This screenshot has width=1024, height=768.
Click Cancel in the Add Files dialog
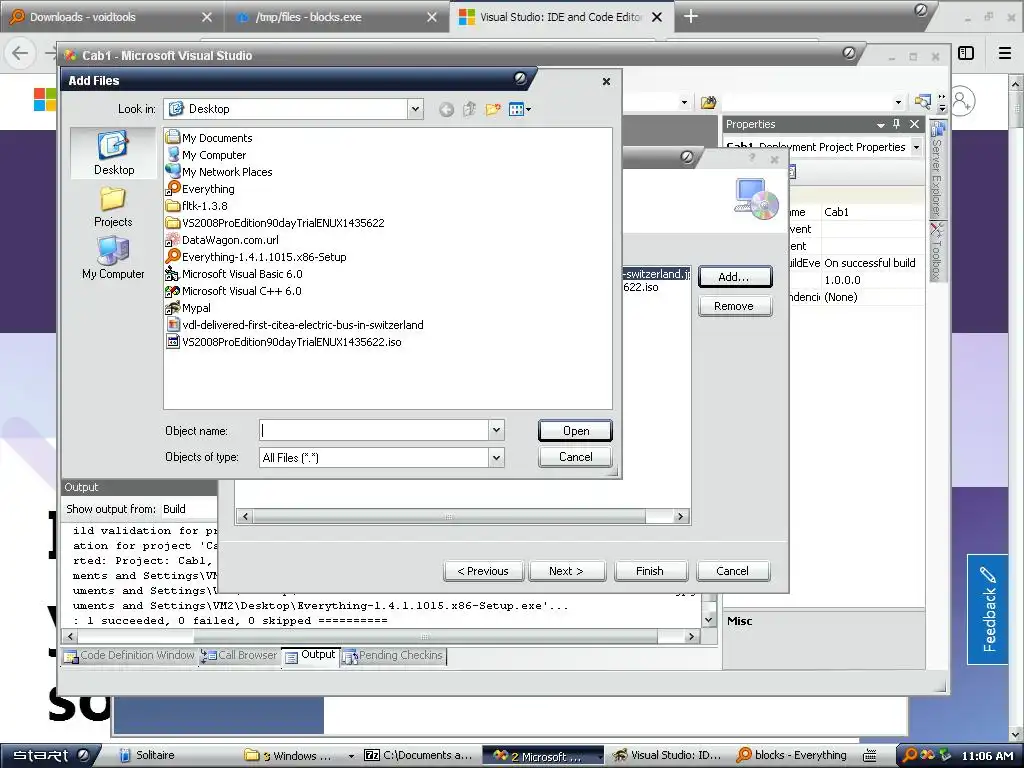pyautogui.click(x=575, y=456)
